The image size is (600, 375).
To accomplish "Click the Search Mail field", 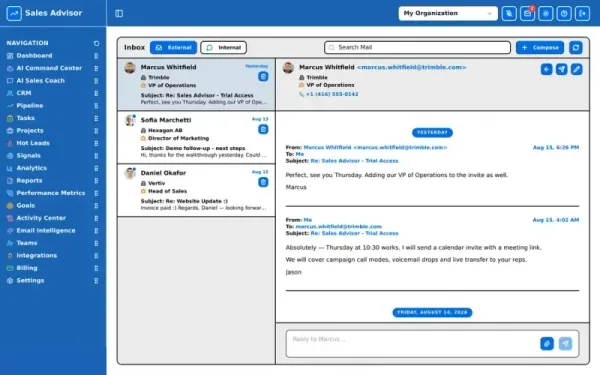I will (417, 47).
